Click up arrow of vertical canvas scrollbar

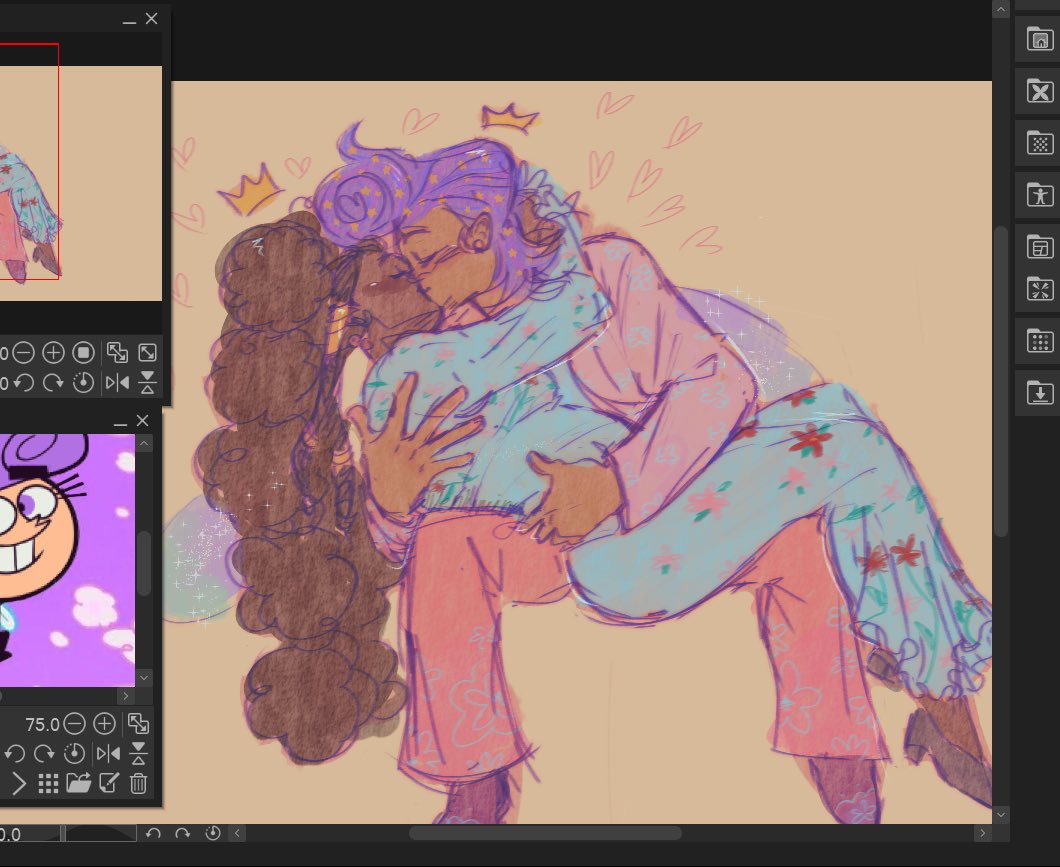click(1001, 9)
